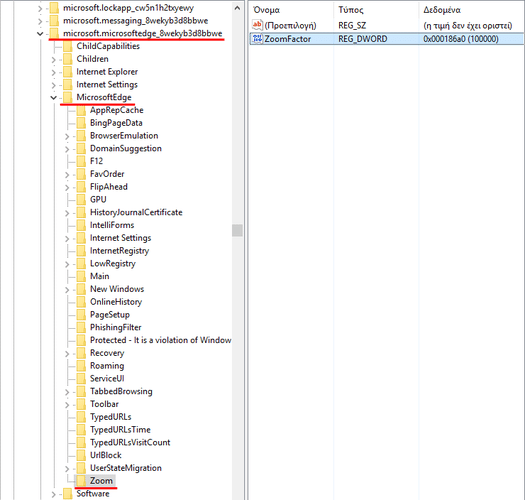Image resolution: width=525 pixels, height=500 pixels.
Task: Click the Roaming folder icon
Action: [x=81, y=366]
